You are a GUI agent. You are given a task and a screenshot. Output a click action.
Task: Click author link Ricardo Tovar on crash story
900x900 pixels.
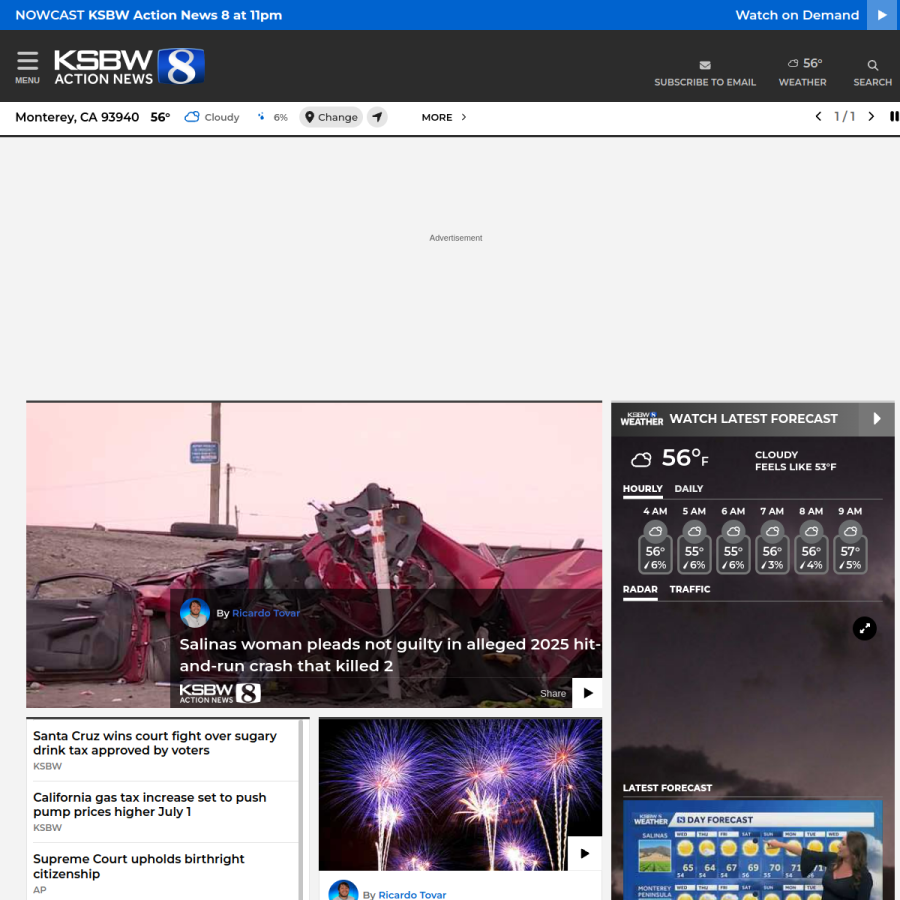pos(266,613)
